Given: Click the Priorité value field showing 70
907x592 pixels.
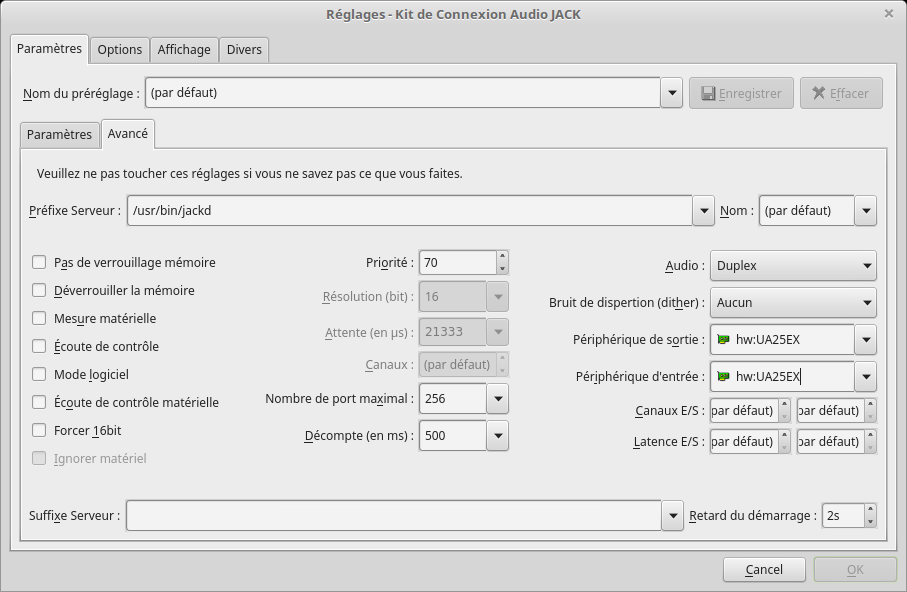Looking at the screenshot, I should 458,263.
